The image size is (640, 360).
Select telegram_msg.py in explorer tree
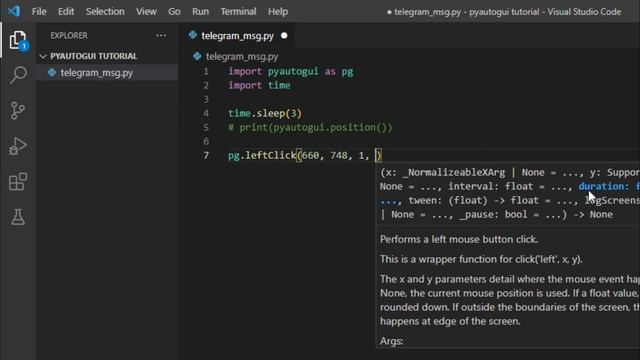click(107, 72)
